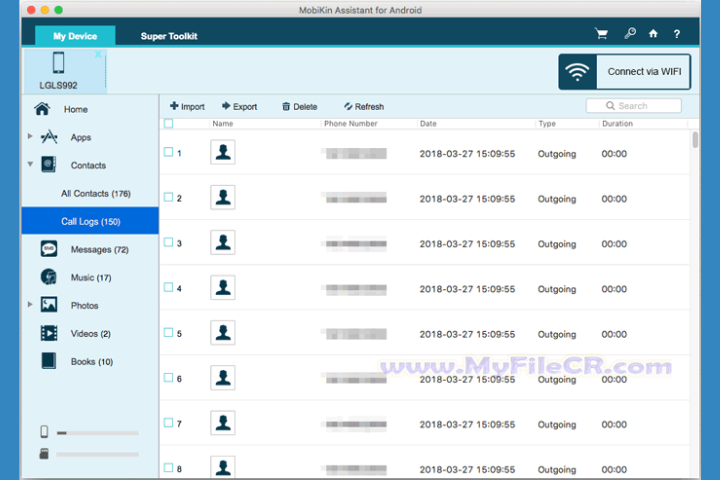Open the shopping cart icon
Viewport: 720px width, 480px height.
(x=601, y=34)
